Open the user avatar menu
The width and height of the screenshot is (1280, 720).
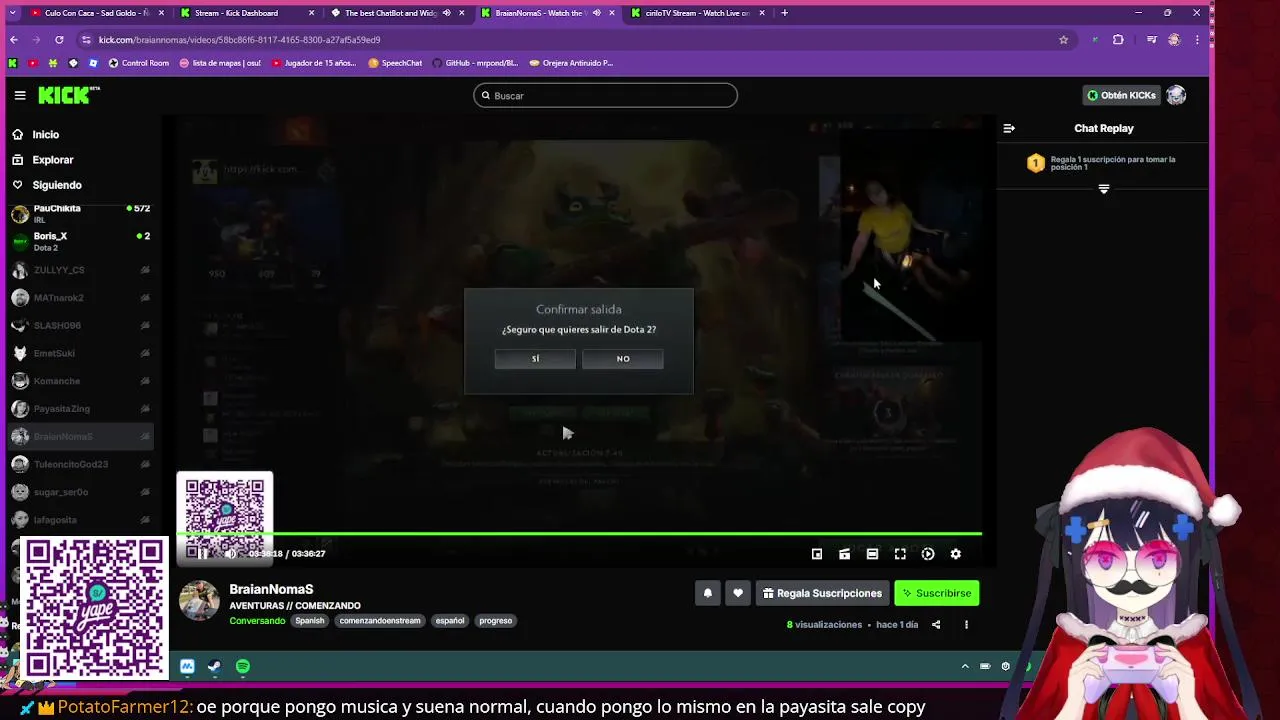[1176, 95]
